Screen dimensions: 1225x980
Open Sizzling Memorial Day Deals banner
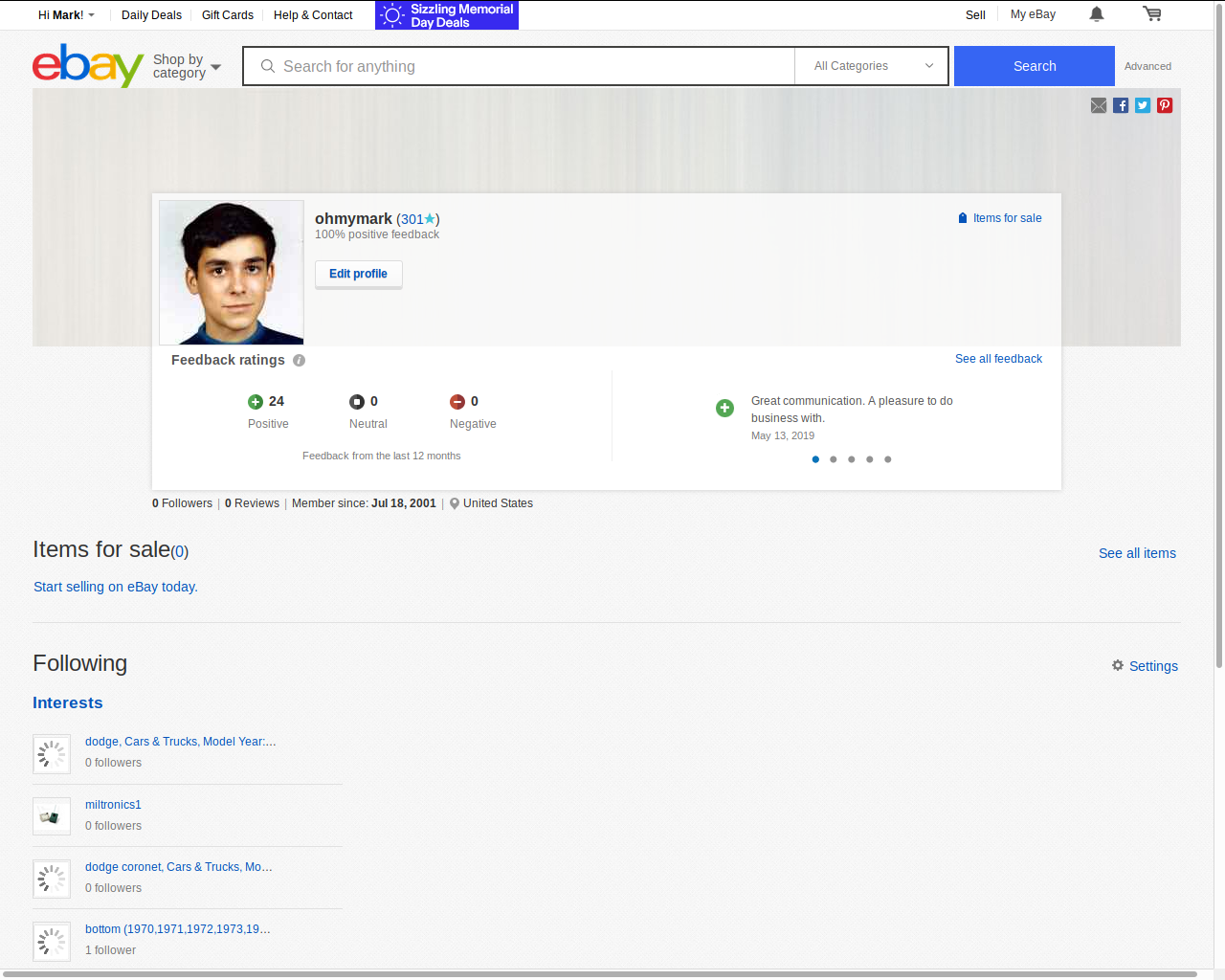tap(447, 15)
